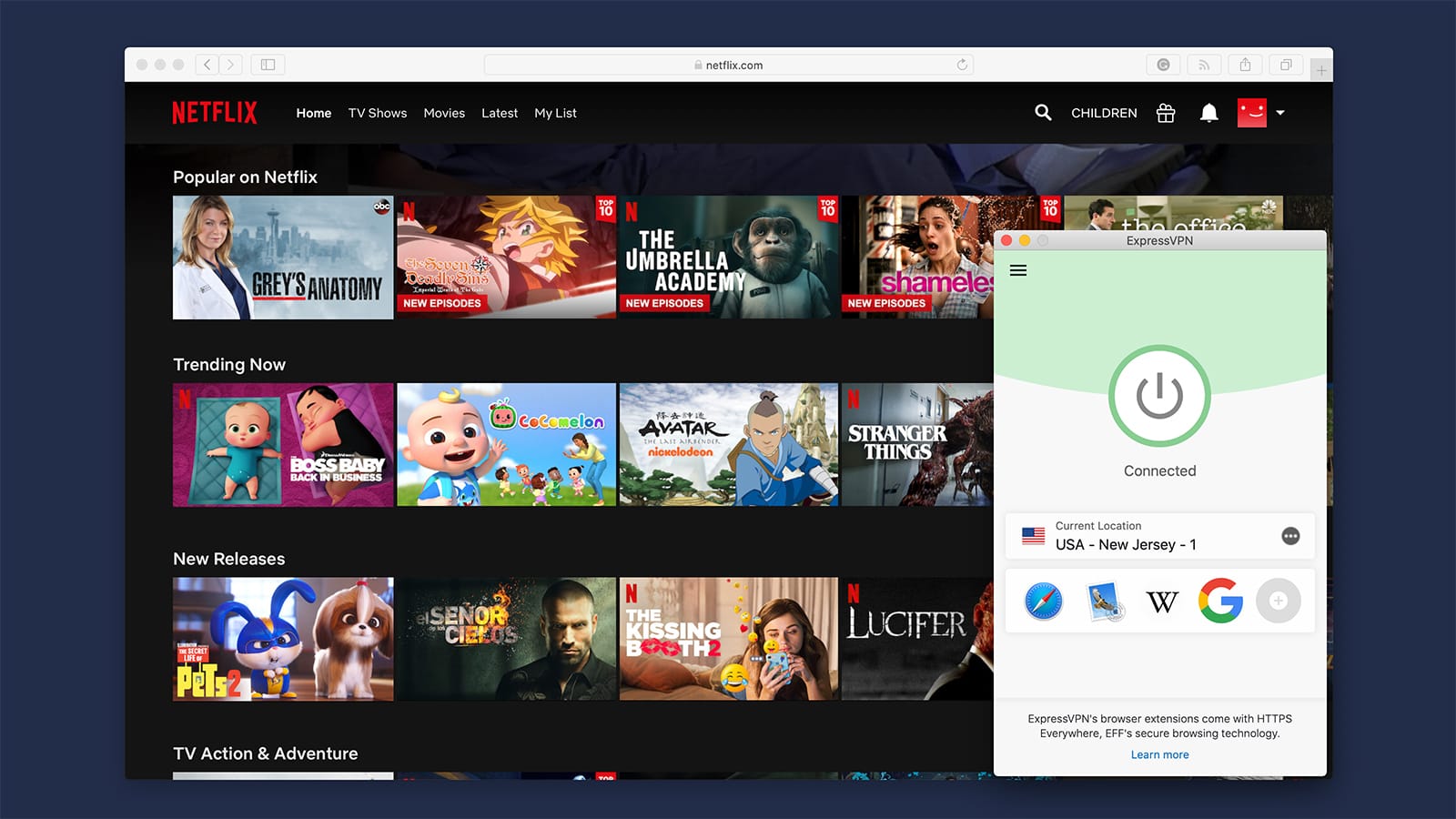Go to Netflix Home
Image resolution: width=1456 pixels, height=819 pixels.
click(314, 113)
